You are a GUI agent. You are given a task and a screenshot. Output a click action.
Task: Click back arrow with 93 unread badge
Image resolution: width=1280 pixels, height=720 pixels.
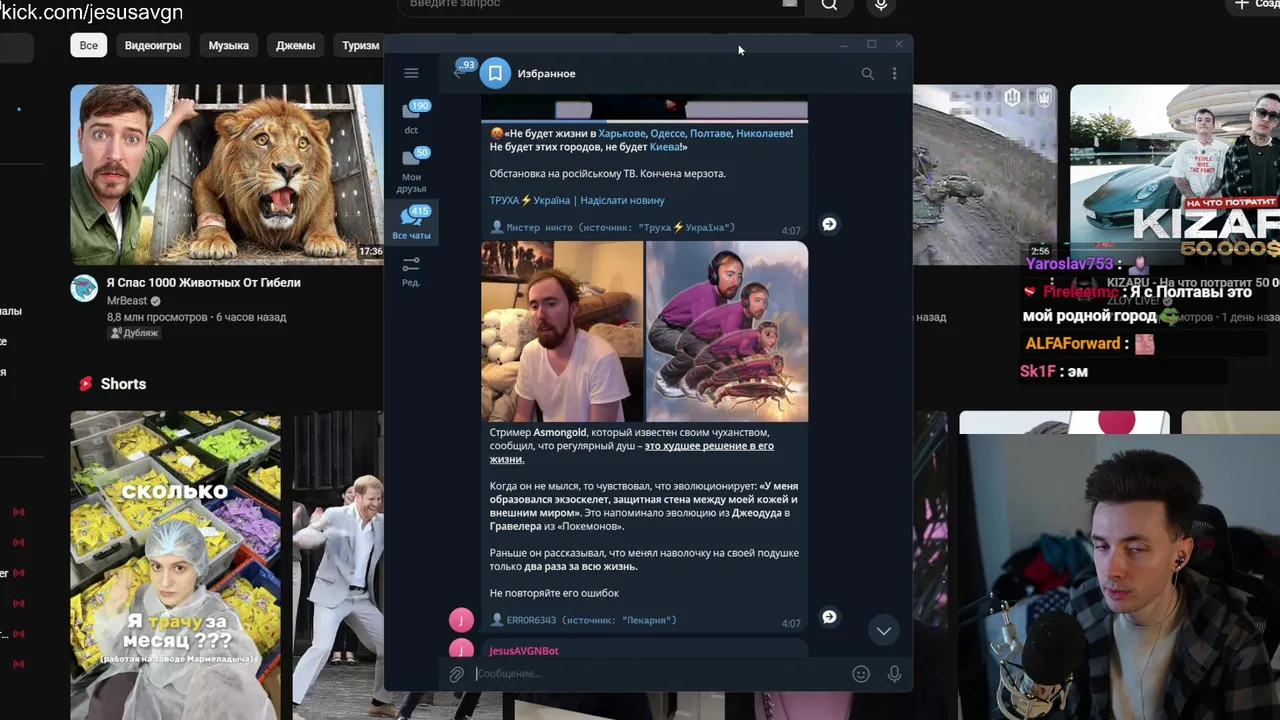(x=463, y=71)
